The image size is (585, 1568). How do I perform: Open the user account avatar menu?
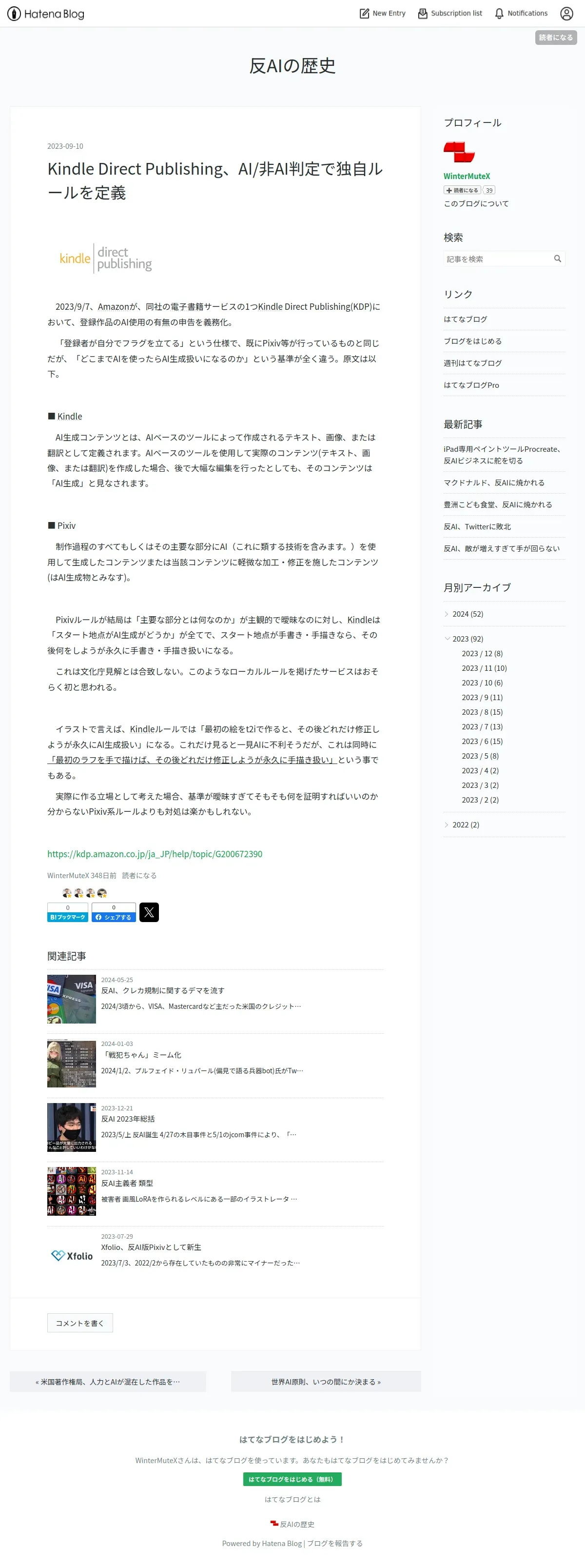click(567, 13)
